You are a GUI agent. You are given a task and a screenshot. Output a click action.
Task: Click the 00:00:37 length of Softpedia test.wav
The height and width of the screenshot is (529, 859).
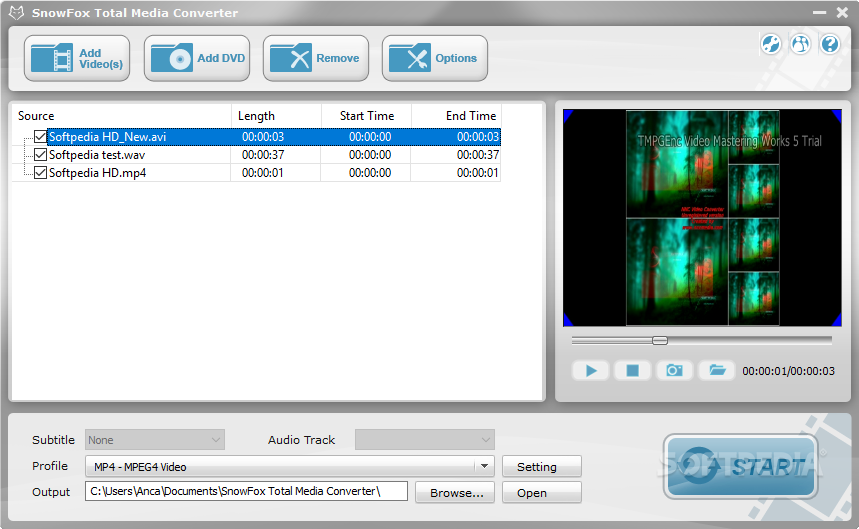263,155
